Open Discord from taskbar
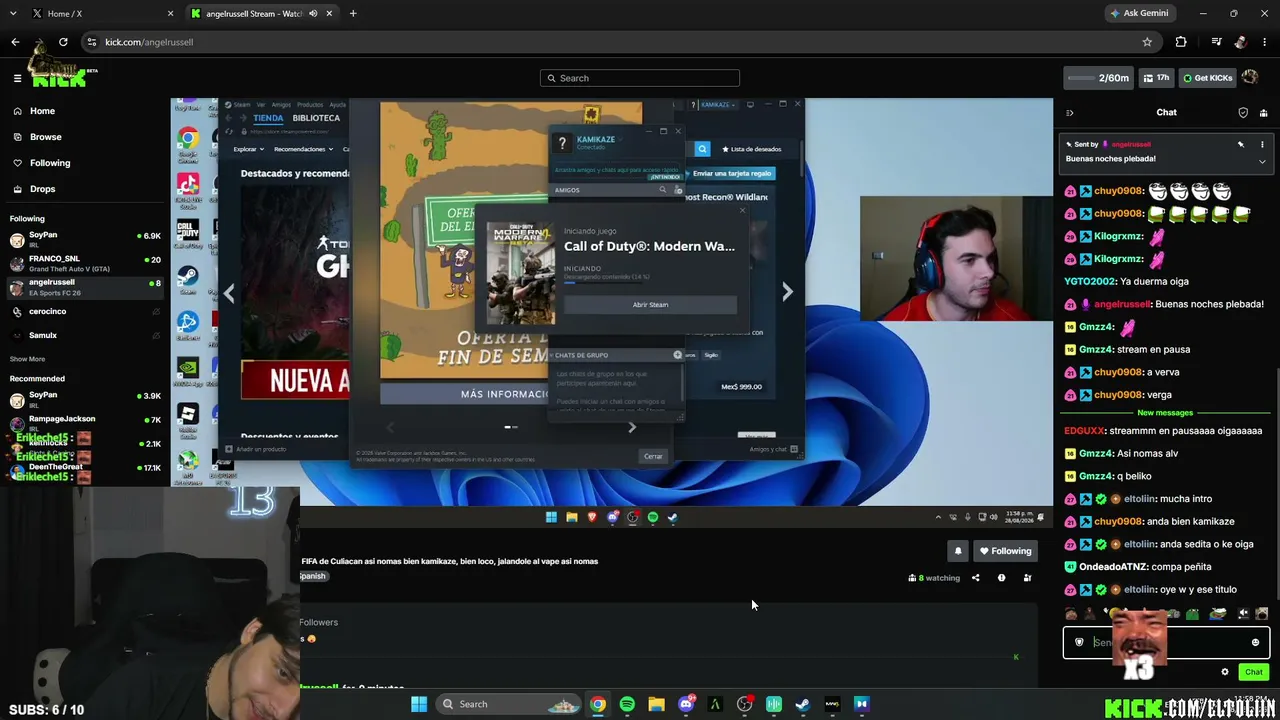 (x=686, y=704)
